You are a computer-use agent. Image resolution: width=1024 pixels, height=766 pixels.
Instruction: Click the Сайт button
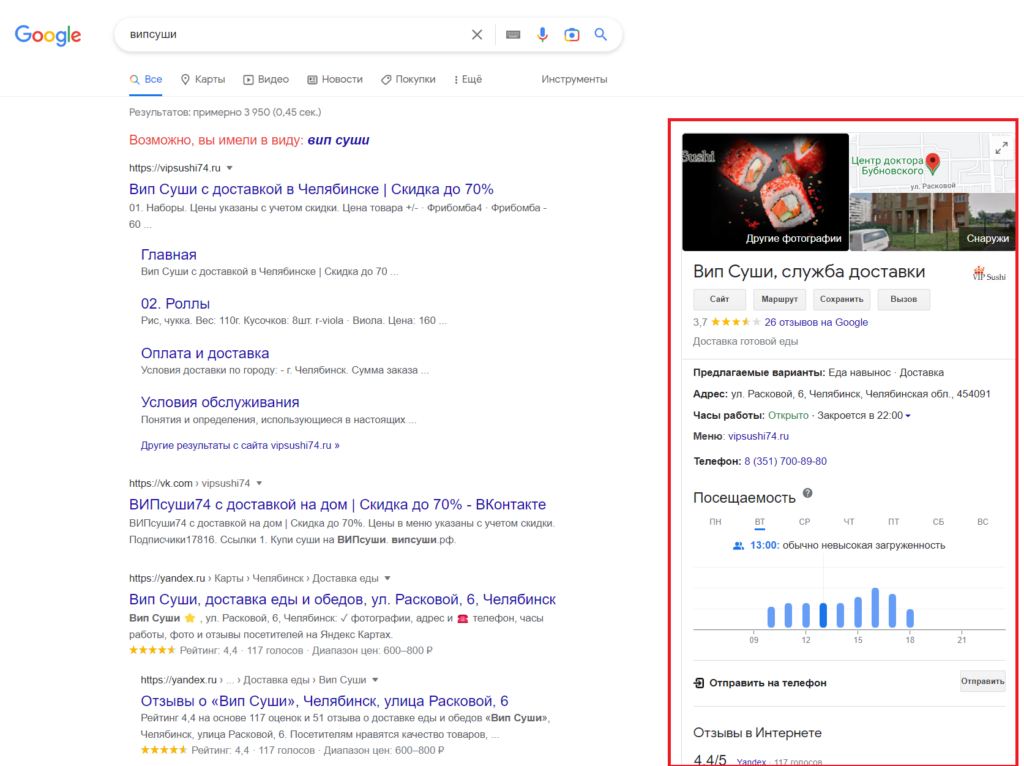(719, 299)
